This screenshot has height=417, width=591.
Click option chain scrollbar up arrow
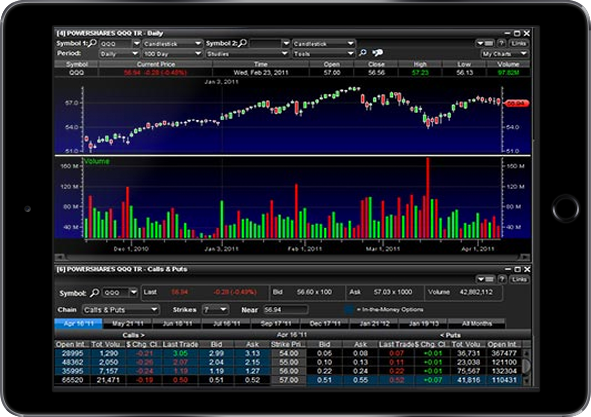pos(527,354)
